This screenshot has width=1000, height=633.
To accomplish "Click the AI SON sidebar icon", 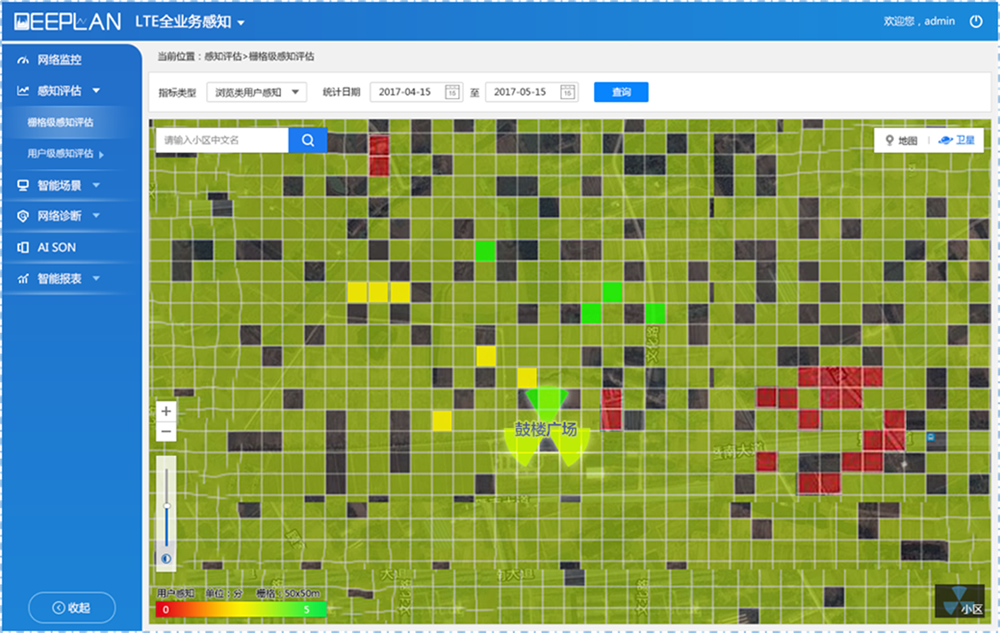I will point(23,247).
